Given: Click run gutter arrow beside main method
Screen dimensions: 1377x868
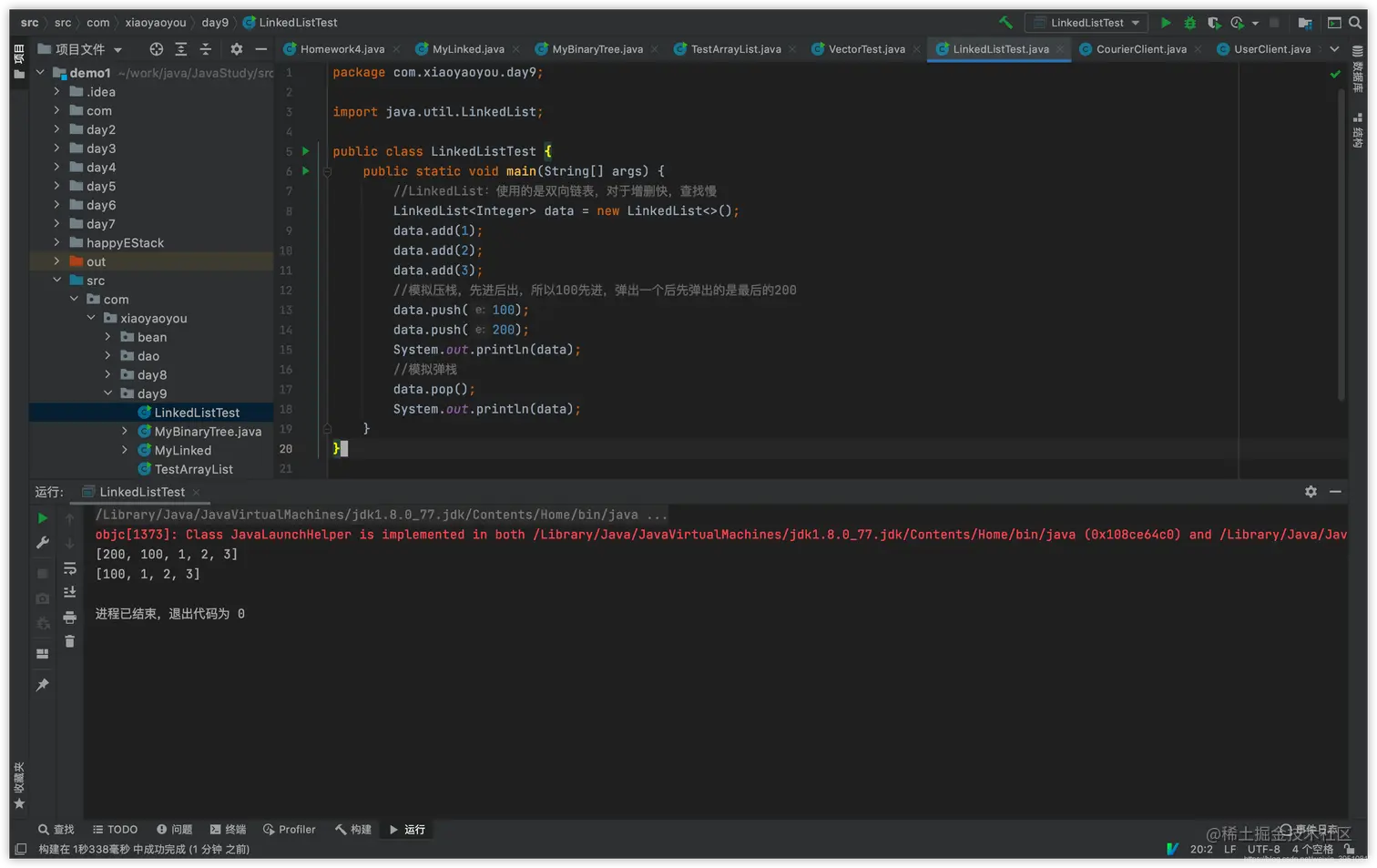Looking at the screenshot, I should click(306, 171).
